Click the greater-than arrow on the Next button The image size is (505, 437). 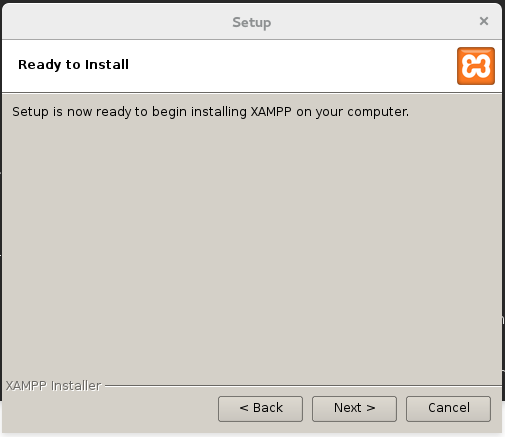click(371, 408)
